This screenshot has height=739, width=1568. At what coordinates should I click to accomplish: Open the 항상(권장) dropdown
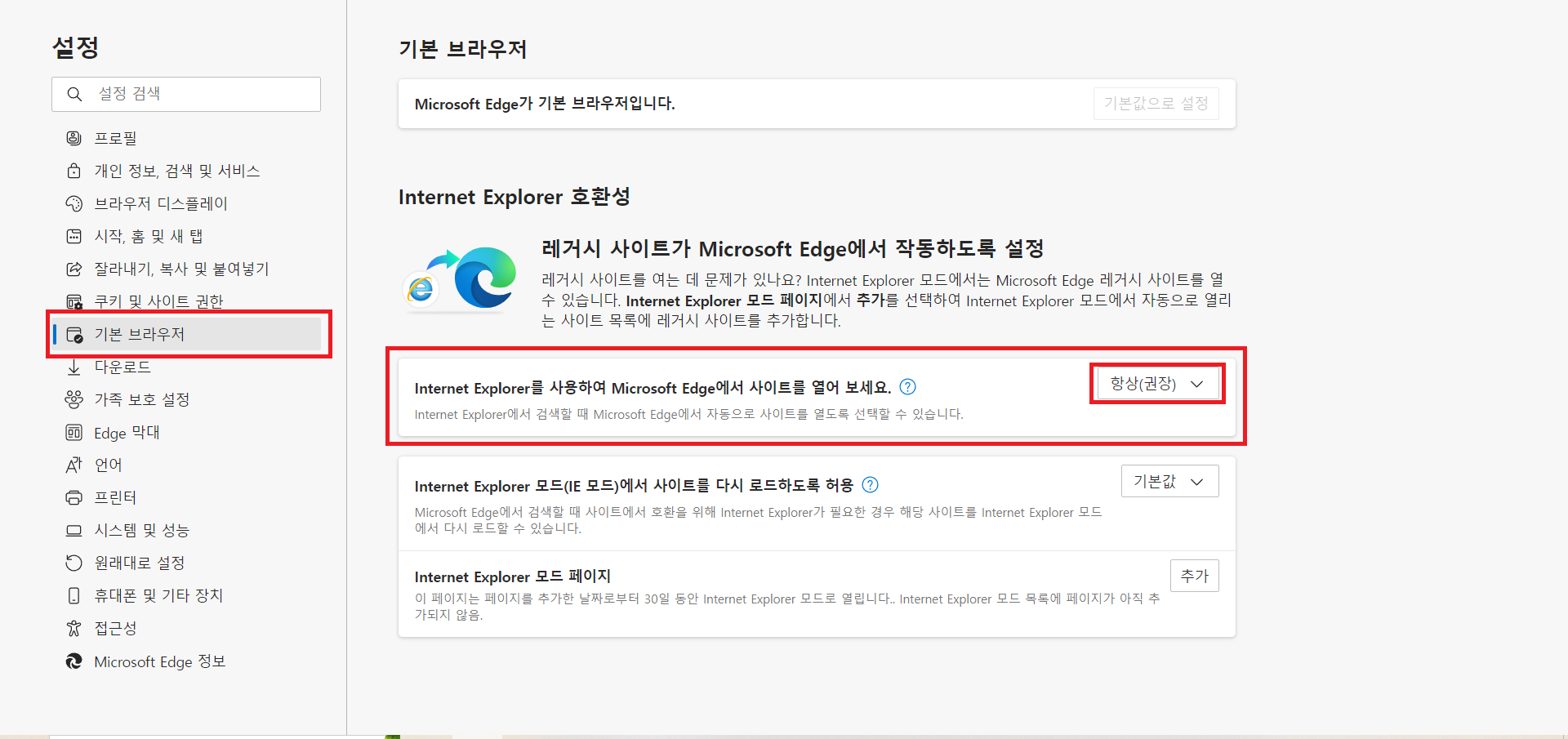click(1156, 384)
